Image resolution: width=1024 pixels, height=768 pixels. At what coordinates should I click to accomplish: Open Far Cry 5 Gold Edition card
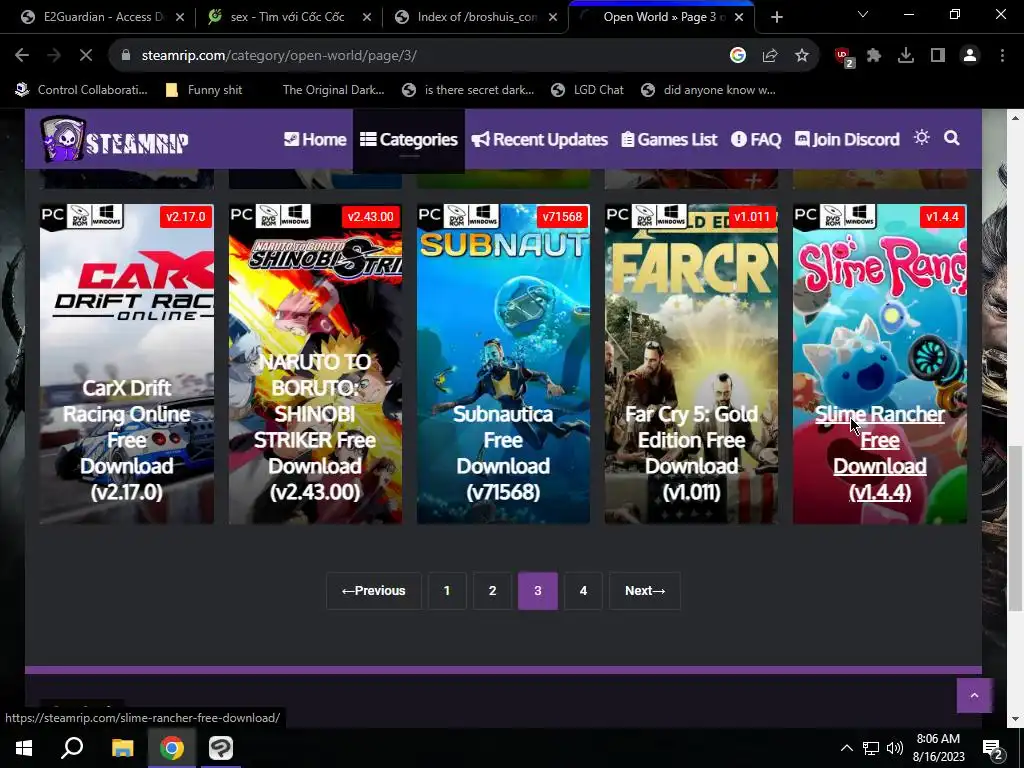pos(691,364)
